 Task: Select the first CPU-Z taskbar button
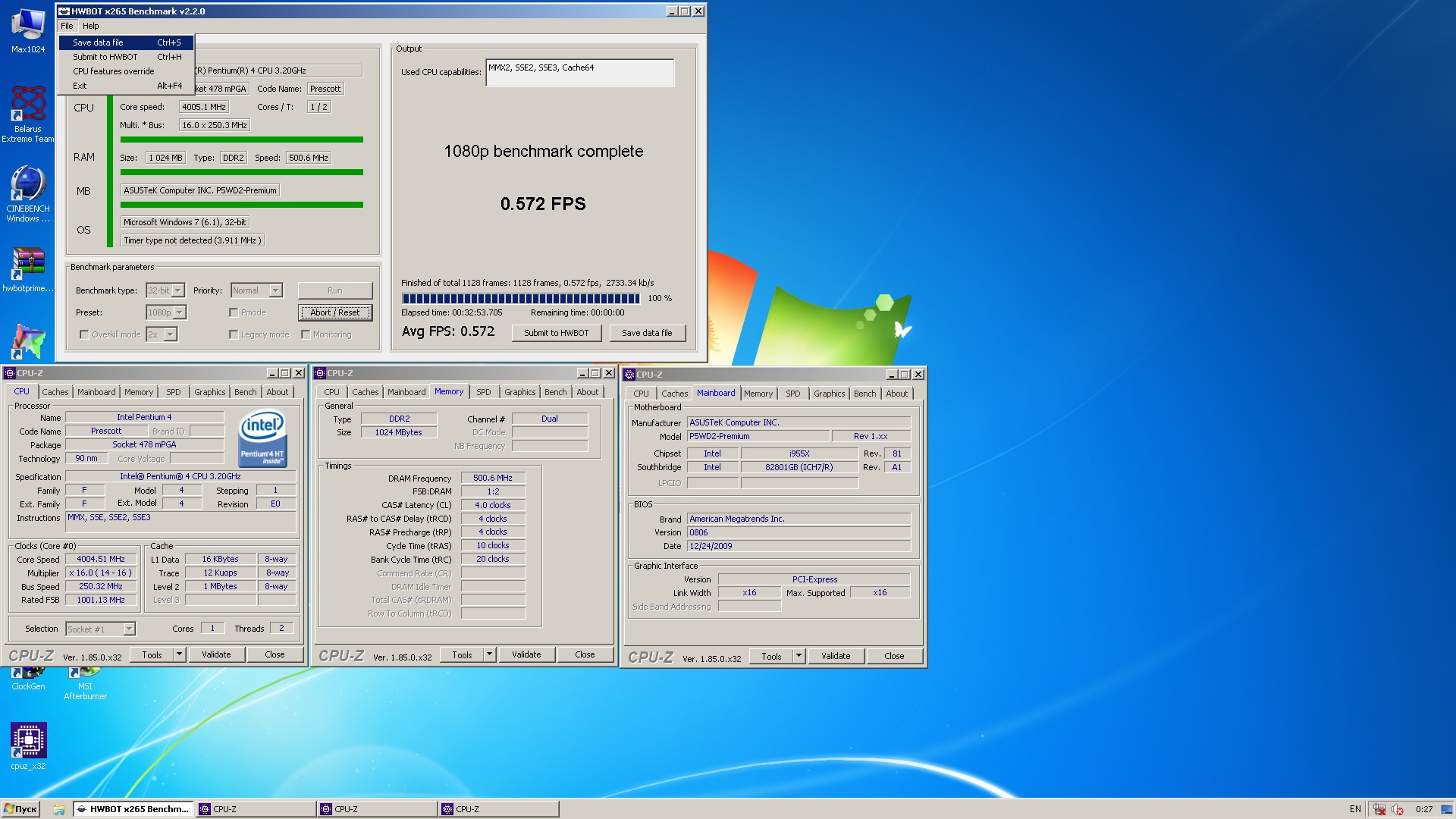(x=256, y=809)
